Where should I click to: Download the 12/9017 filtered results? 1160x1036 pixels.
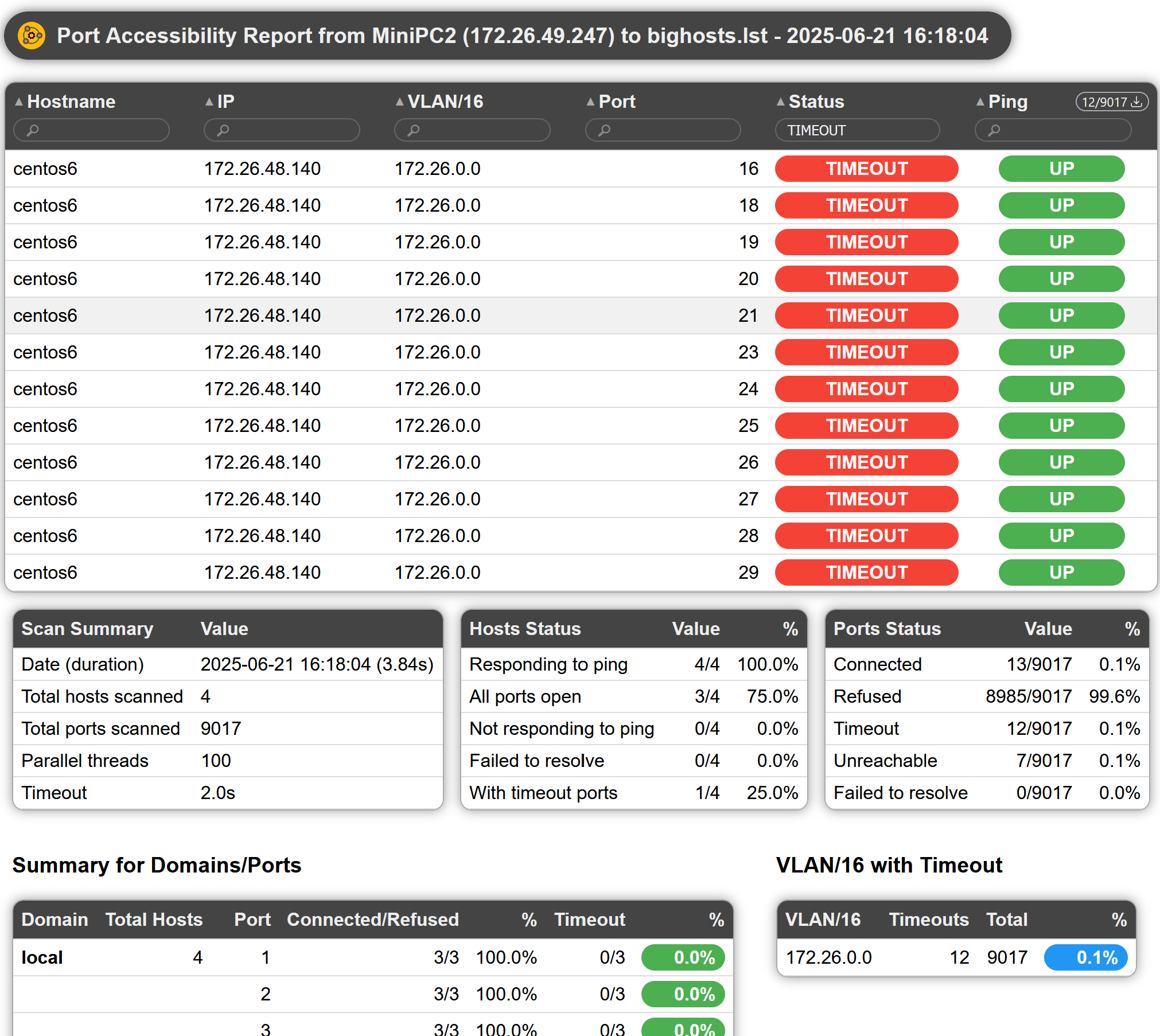click(1112, 102)
